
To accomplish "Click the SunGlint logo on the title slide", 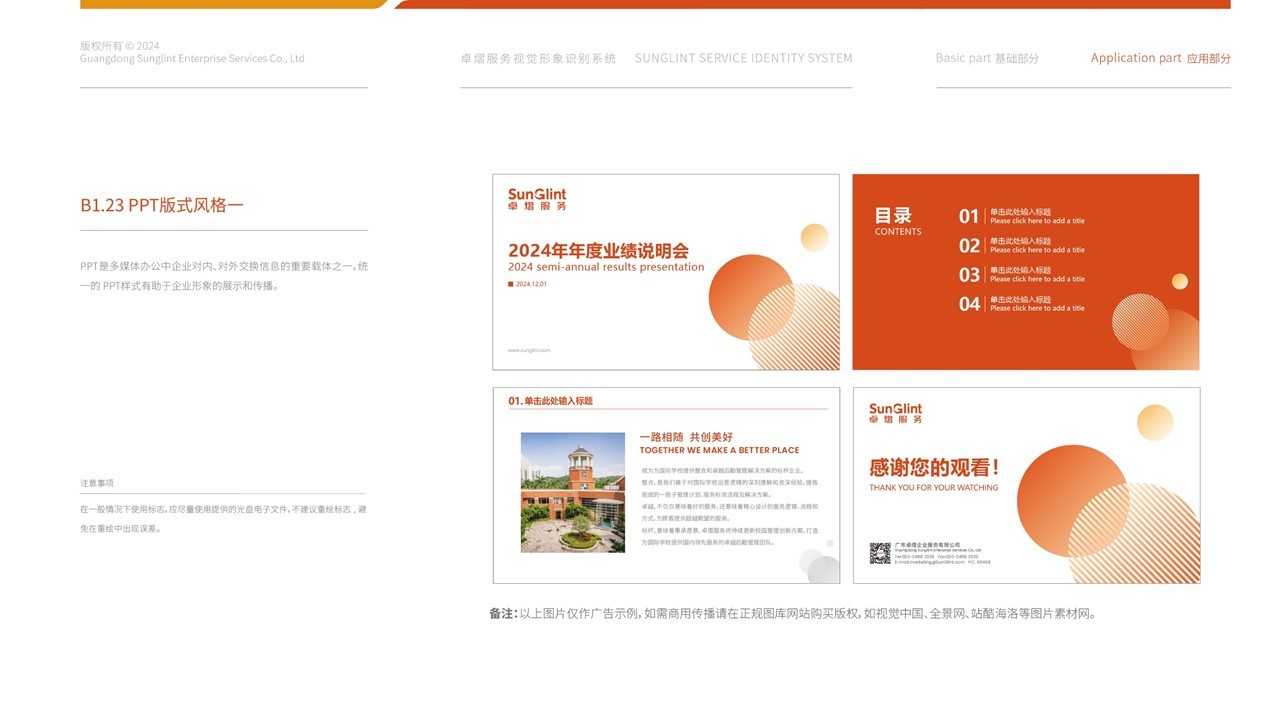I will coord(536,198).
